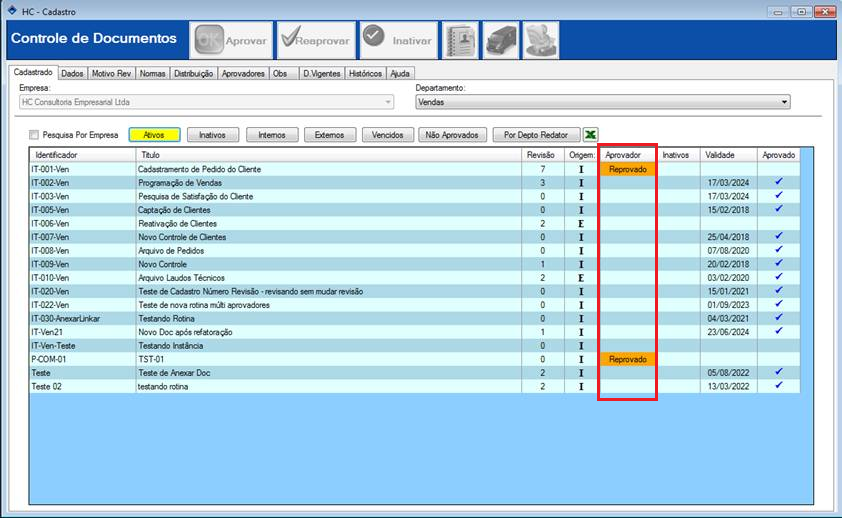Click Por Depto Redator button
This screenshot has height=518, width=842.
coord(536,135)
